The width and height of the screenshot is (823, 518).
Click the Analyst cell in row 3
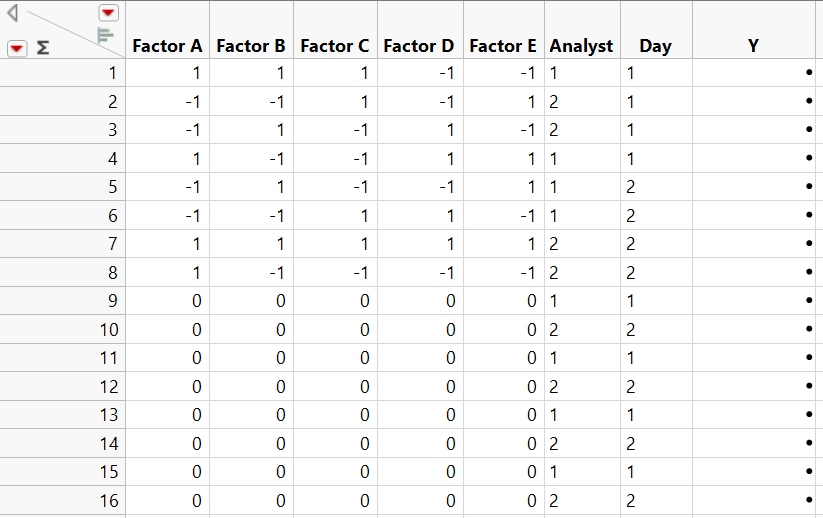click(582, 130)
